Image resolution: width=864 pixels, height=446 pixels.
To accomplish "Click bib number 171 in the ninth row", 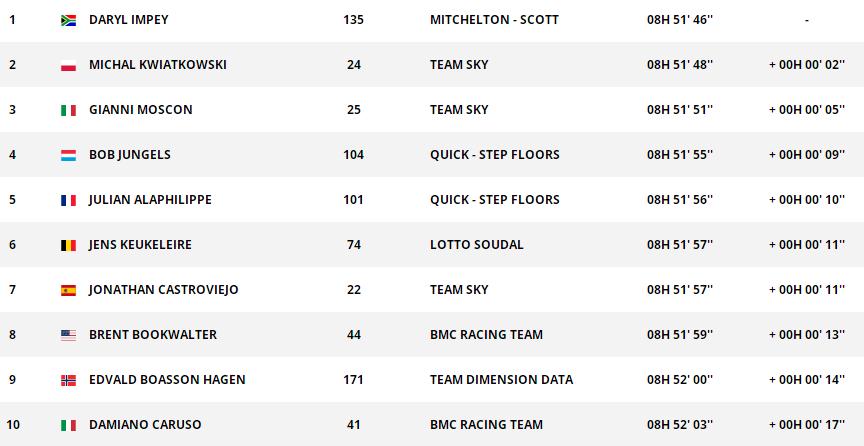I will click(353, 380).
